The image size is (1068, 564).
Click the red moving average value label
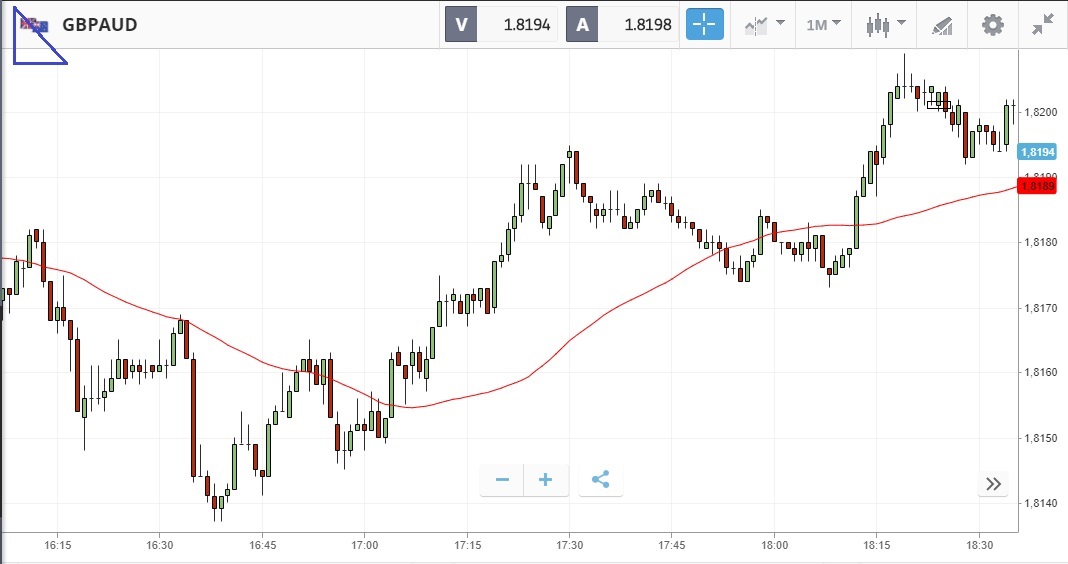pyautogui.click(x=1036, y=186)
